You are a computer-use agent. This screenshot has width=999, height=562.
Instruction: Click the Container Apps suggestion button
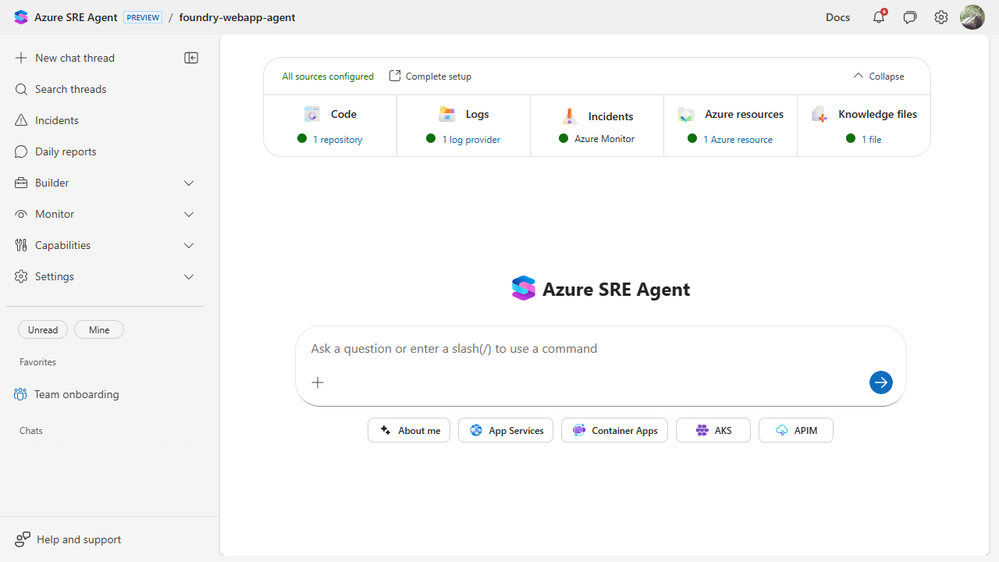pos(614,430)
